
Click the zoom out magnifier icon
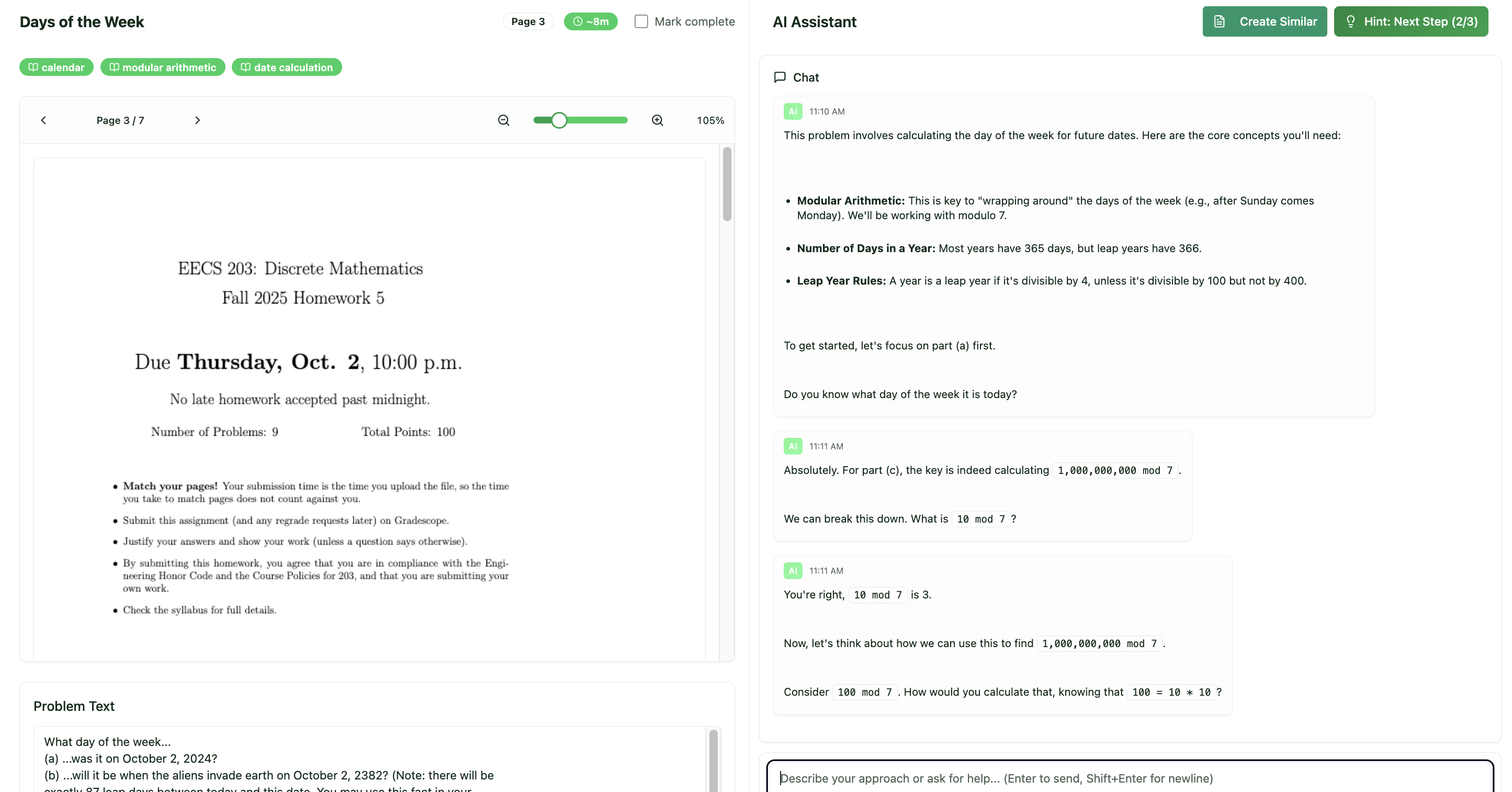tap(504, 120)
